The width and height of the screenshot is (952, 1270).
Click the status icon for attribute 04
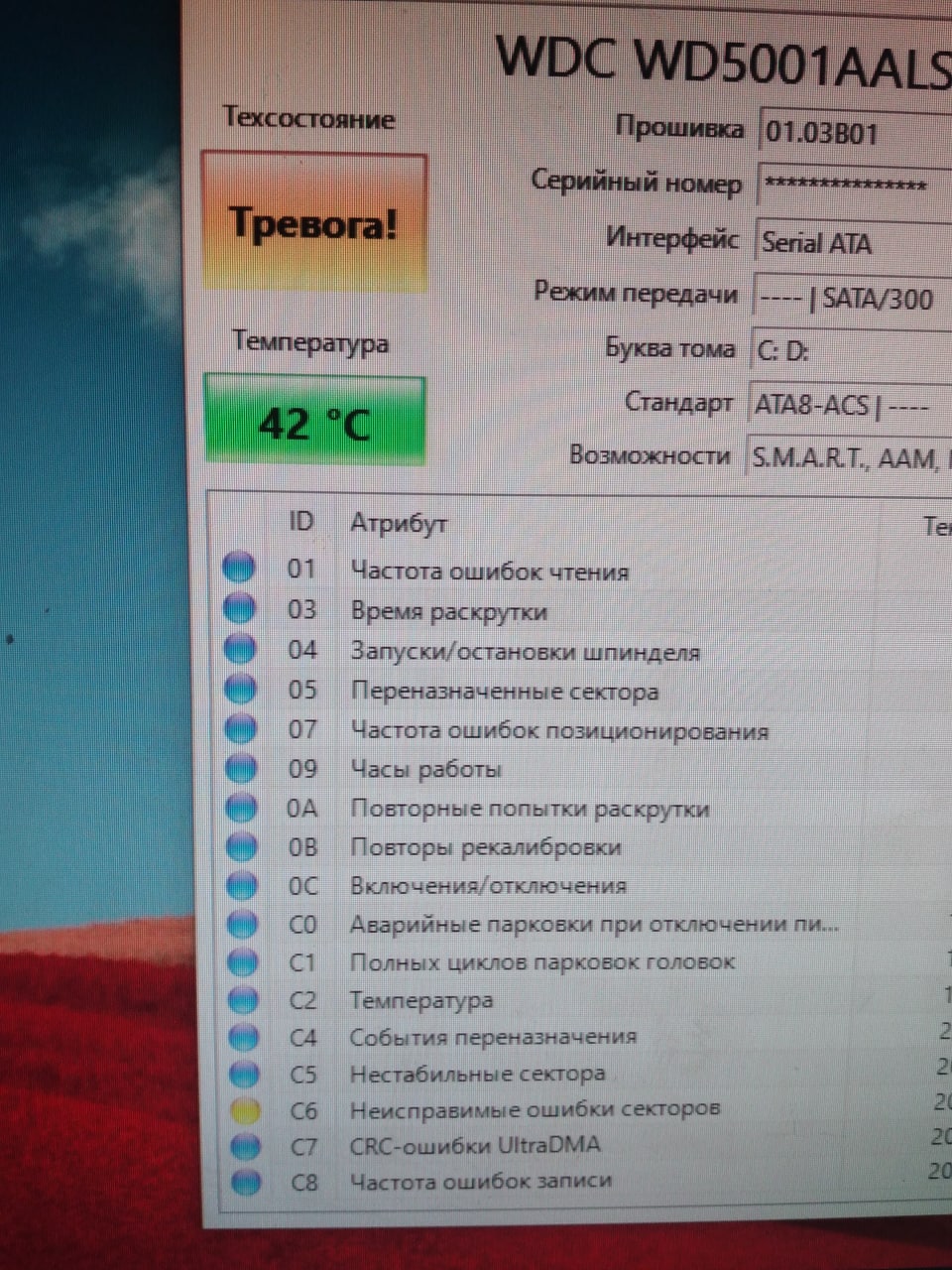[x=240, y=648]
